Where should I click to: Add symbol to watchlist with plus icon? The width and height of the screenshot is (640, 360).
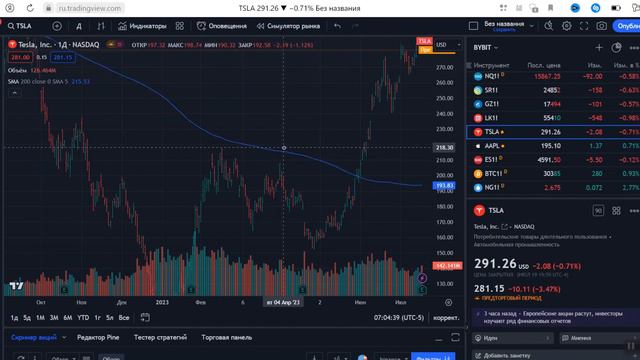click(599, 48)
